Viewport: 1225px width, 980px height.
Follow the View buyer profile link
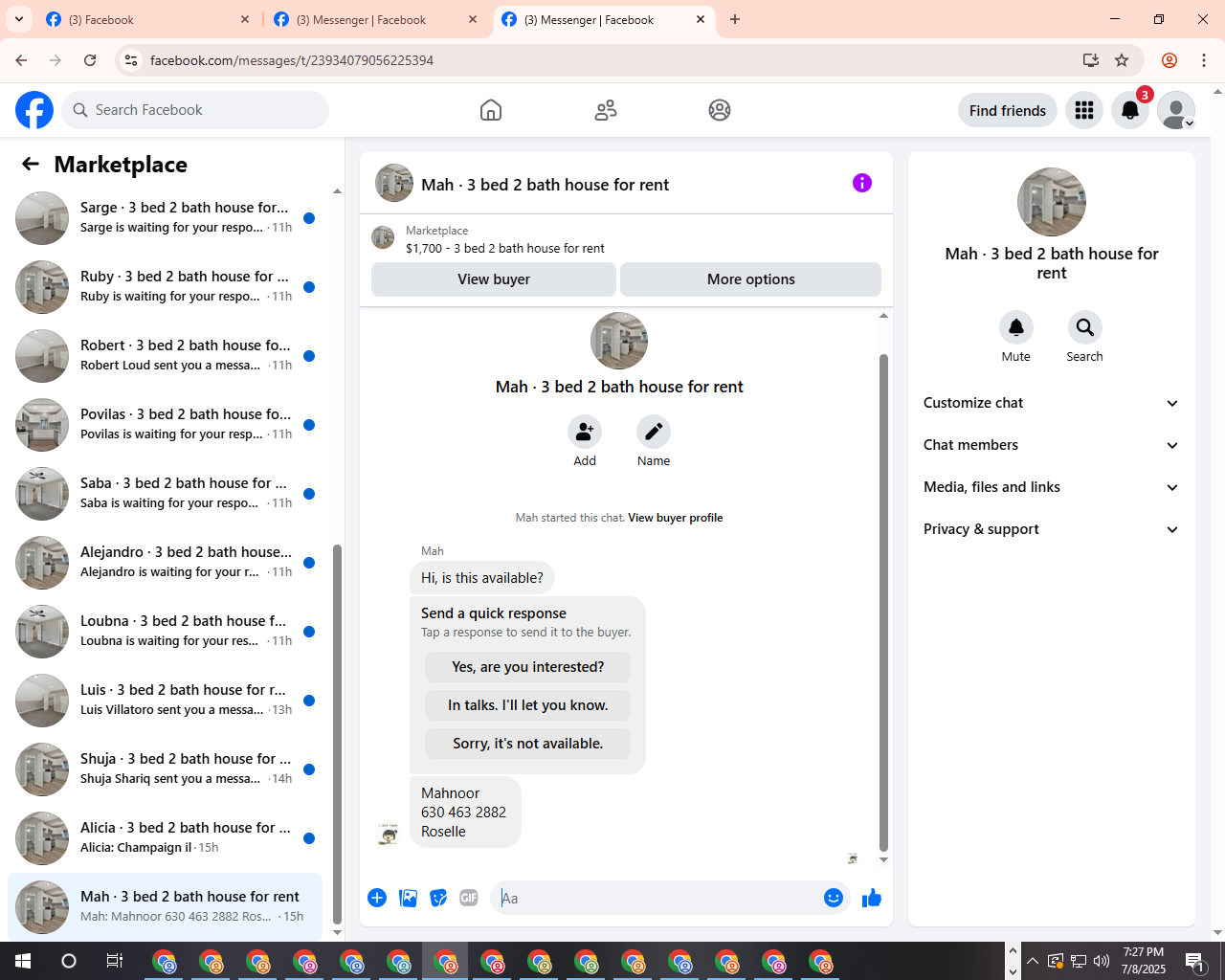tap(676, 518)
